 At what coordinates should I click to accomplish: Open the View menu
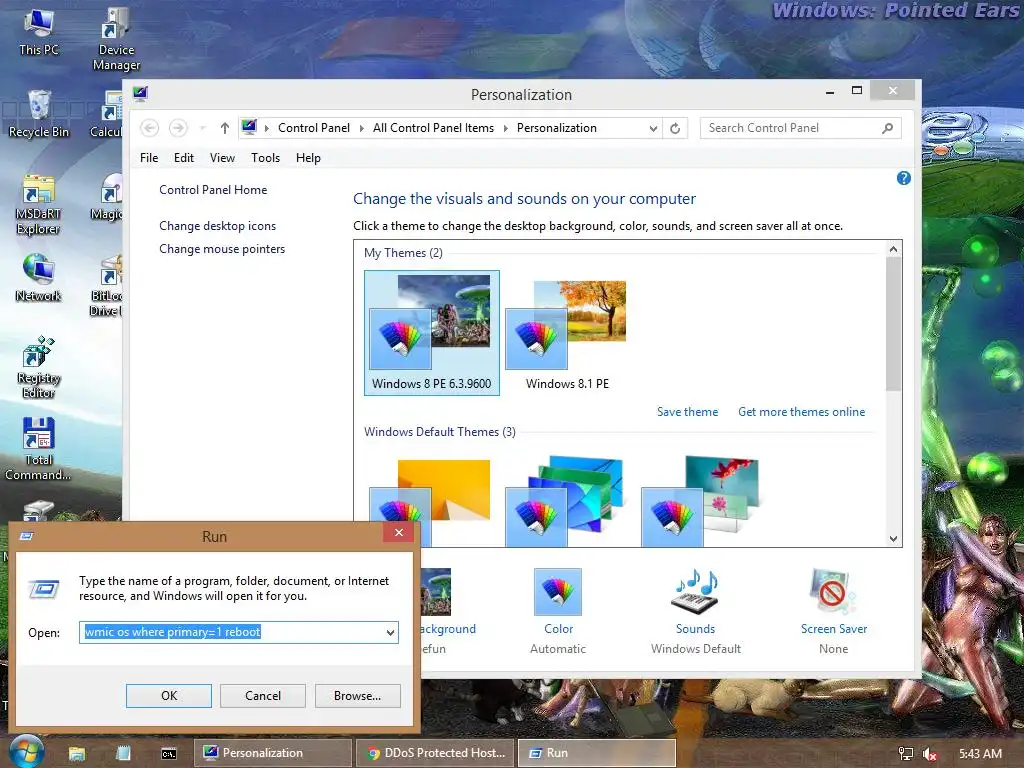coord(222,158)
